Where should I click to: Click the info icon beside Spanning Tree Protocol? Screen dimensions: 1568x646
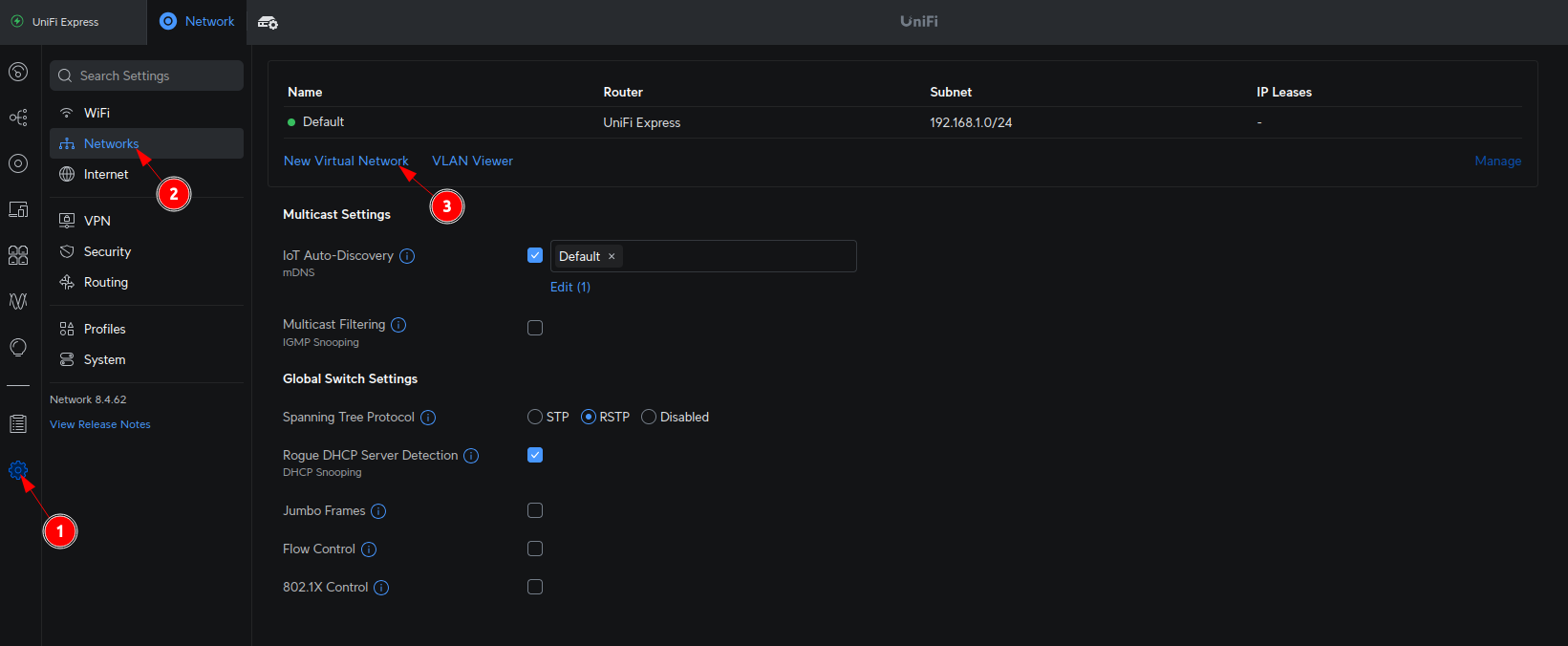(428, 418)
